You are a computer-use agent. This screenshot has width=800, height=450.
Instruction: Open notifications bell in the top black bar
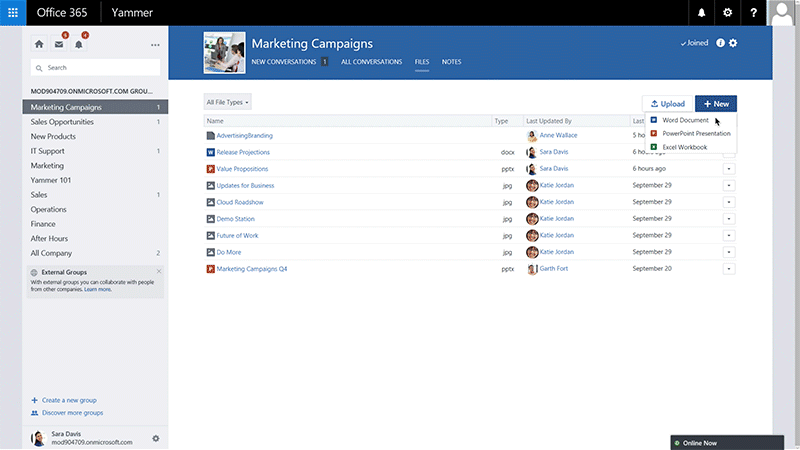coord(702,13)
